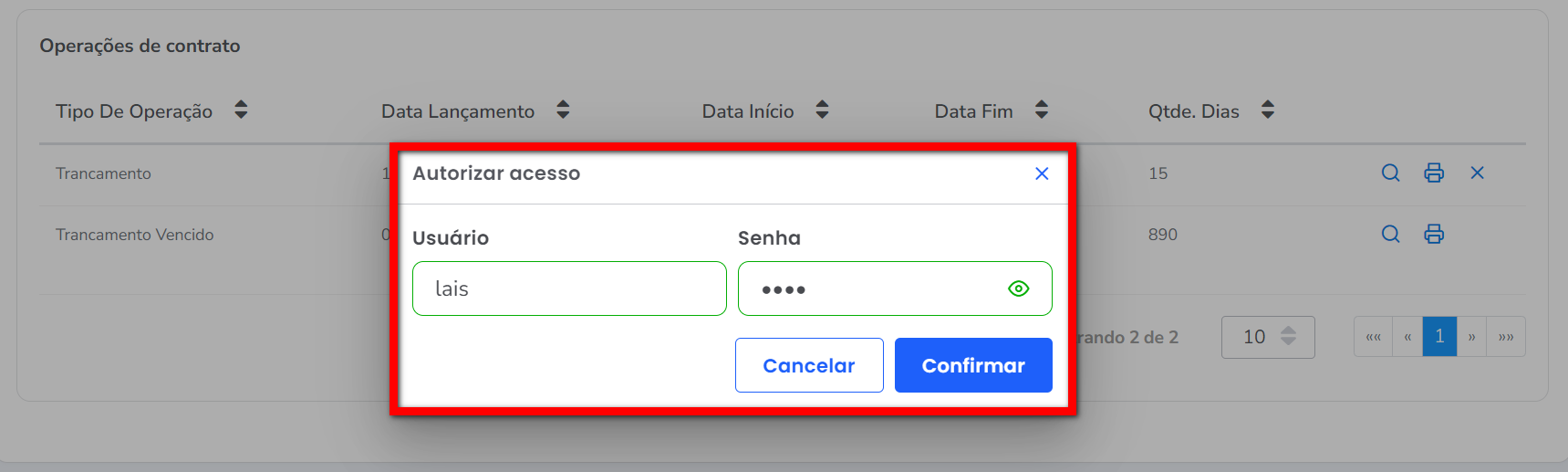
Task: Go to the last page of results
Action: (x=1506, y=337)
